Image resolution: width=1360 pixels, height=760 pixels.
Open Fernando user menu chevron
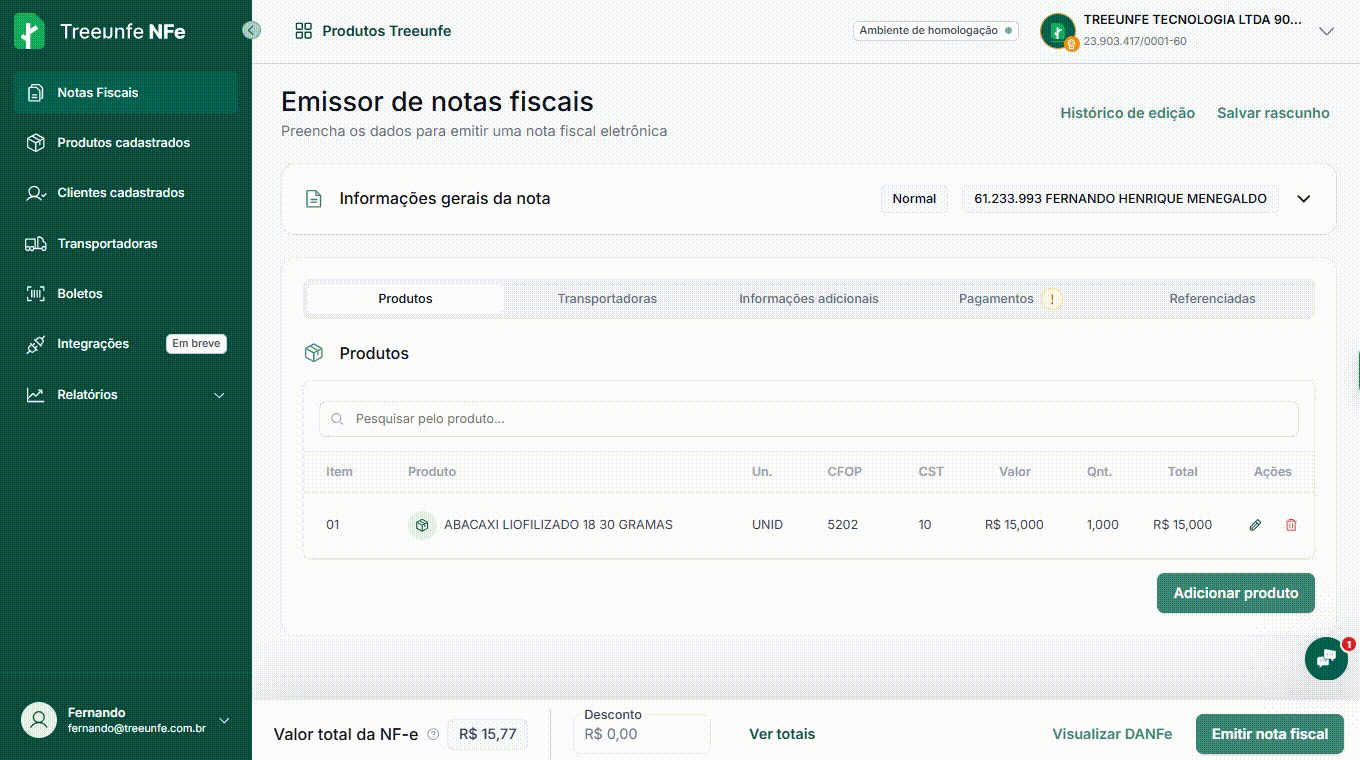tap(224, 721)
